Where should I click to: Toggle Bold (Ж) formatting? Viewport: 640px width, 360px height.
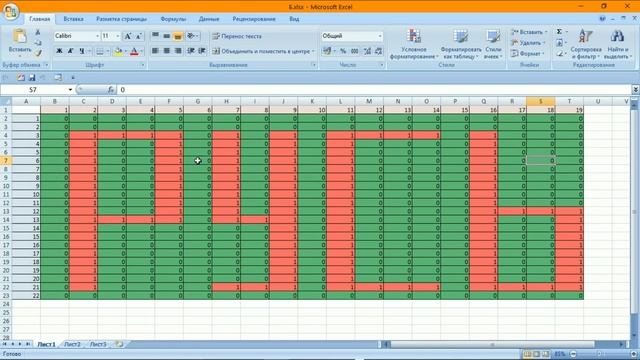coord(59,51)
